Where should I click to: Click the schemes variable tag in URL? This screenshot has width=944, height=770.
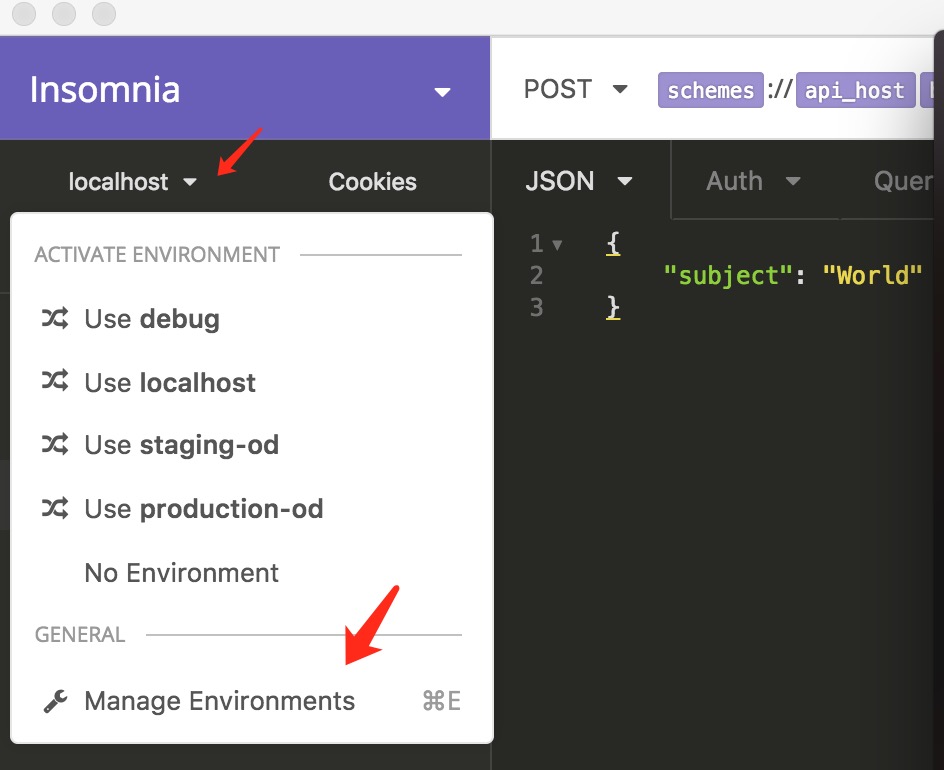pyautogui.click(x=710, y=90)
